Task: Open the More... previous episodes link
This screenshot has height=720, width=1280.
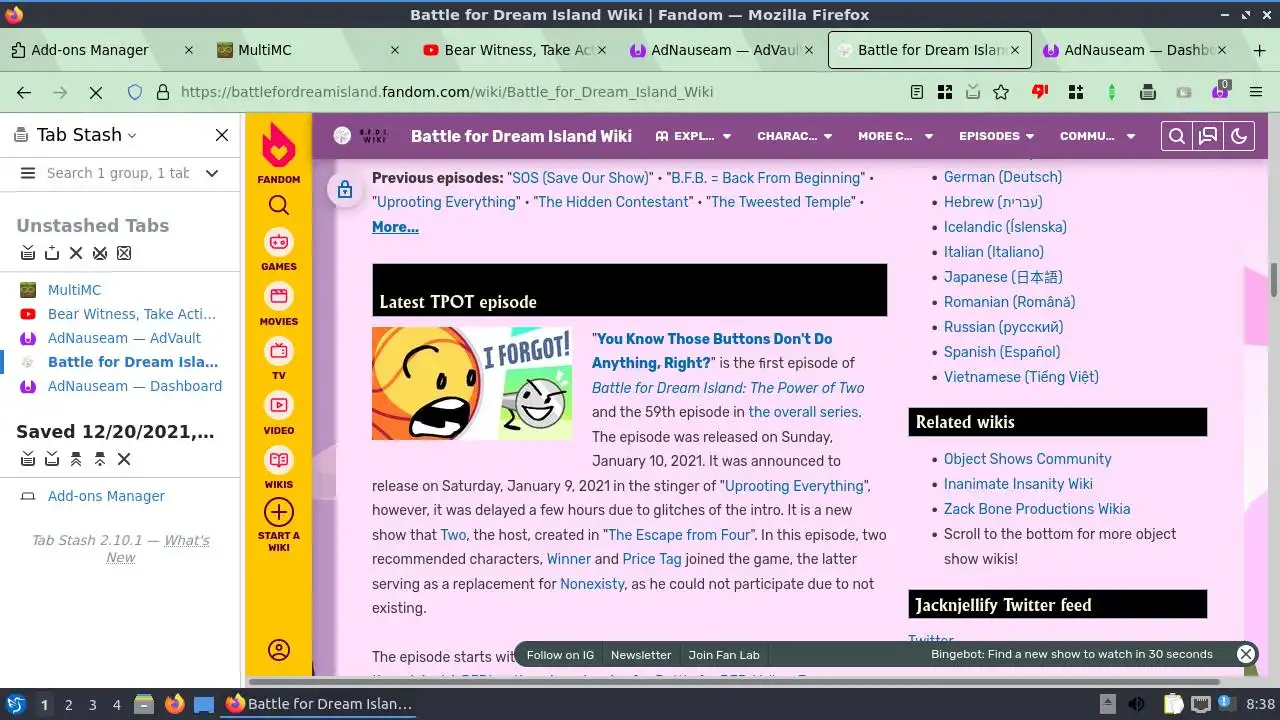Action: (x=395, y=227)
